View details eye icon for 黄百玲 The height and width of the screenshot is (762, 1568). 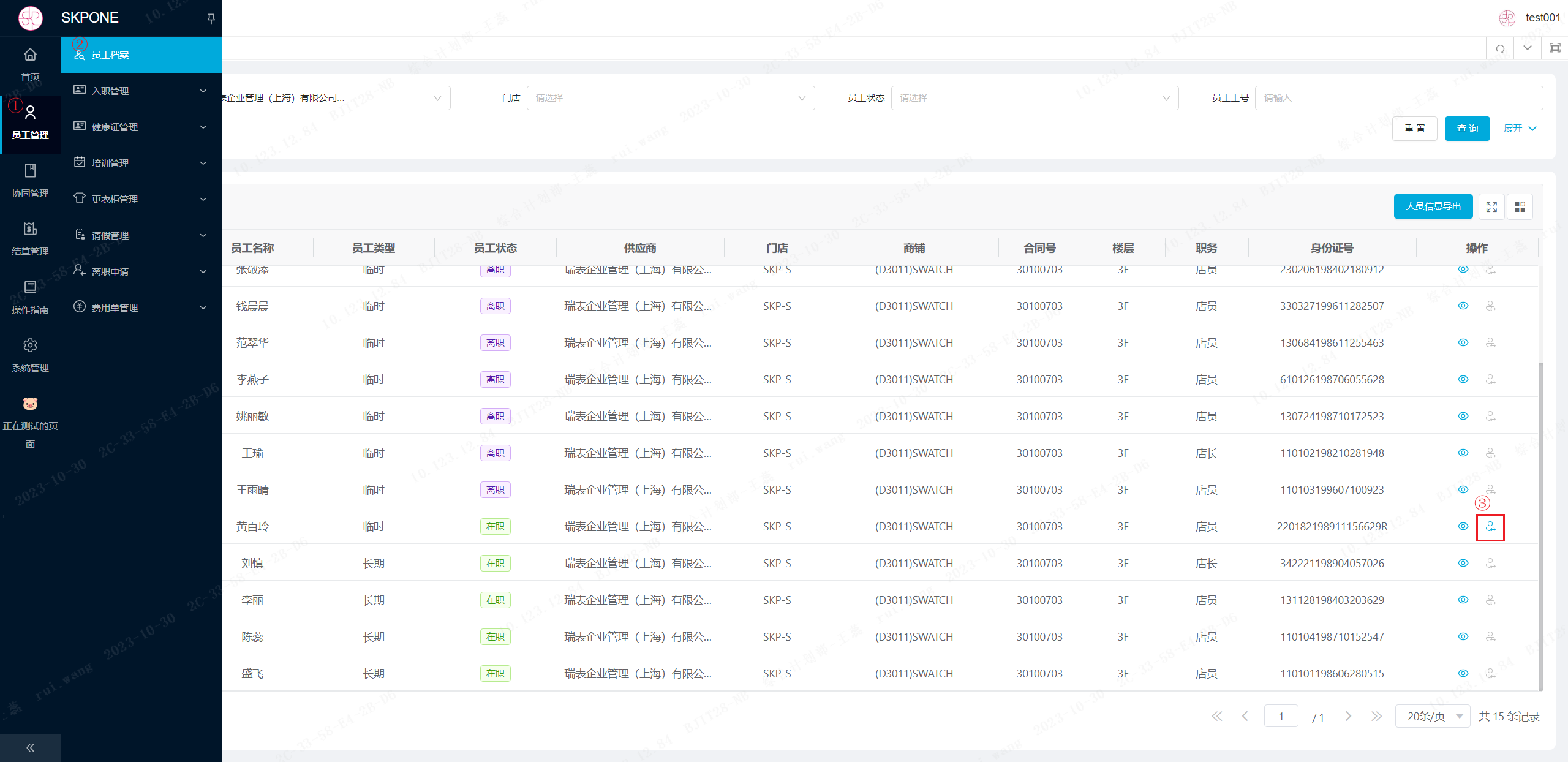coord(1463,527)
